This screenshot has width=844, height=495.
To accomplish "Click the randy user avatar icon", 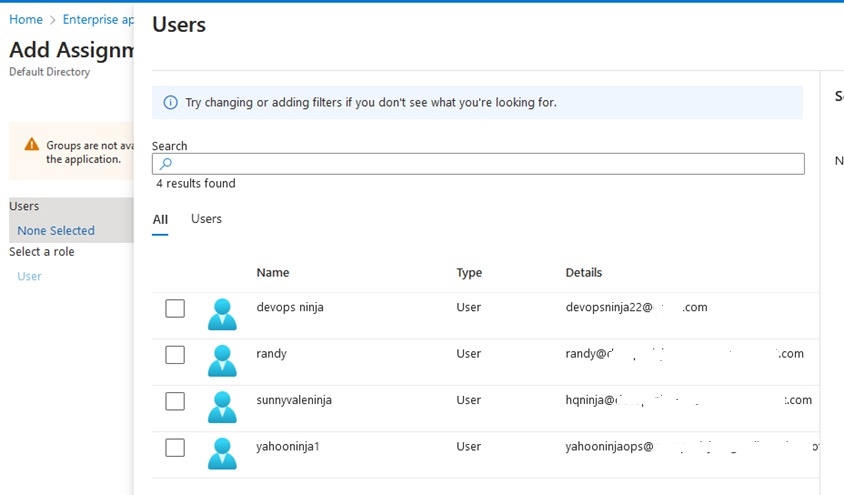I will (222, 360).
